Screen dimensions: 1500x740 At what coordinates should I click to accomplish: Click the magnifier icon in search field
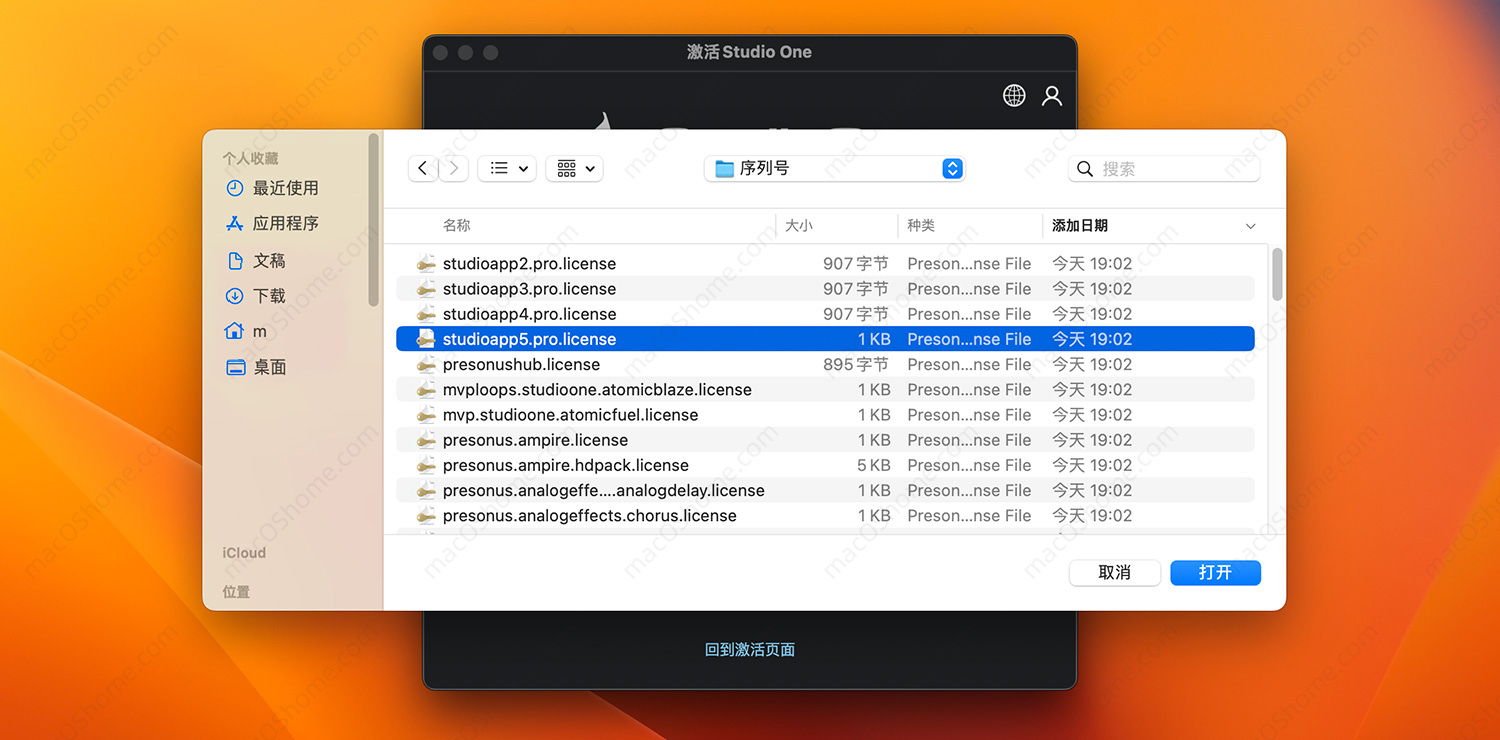pos(1085,169)
